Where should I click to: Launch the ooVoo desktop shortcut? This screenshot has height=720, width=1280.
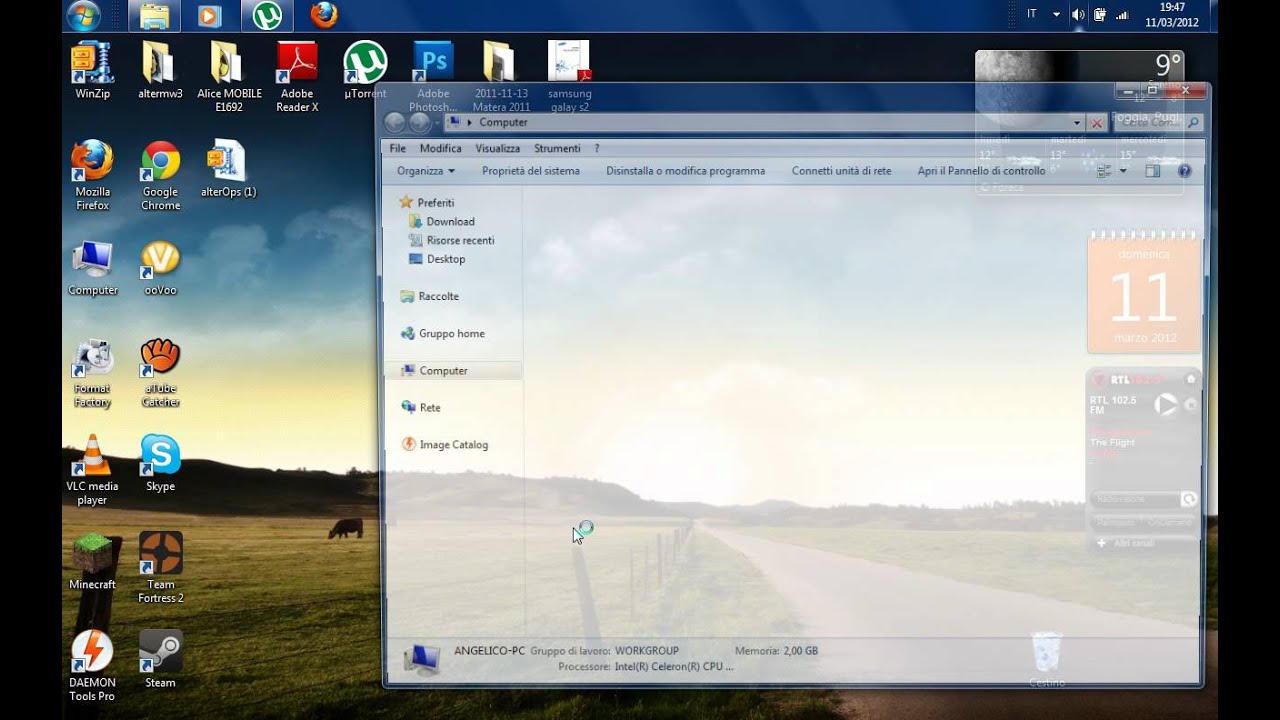click(x=160, y=267)
